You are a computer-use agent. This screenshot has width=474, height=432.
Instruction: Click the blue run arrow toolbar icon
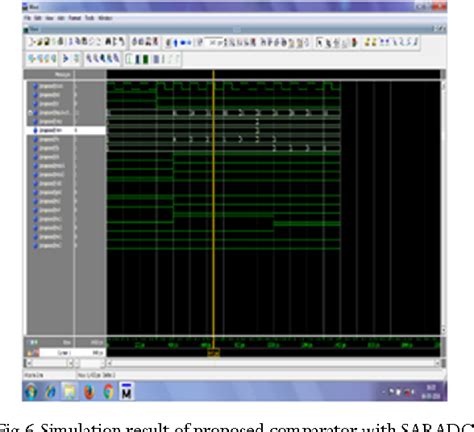(x=66, y=59)
